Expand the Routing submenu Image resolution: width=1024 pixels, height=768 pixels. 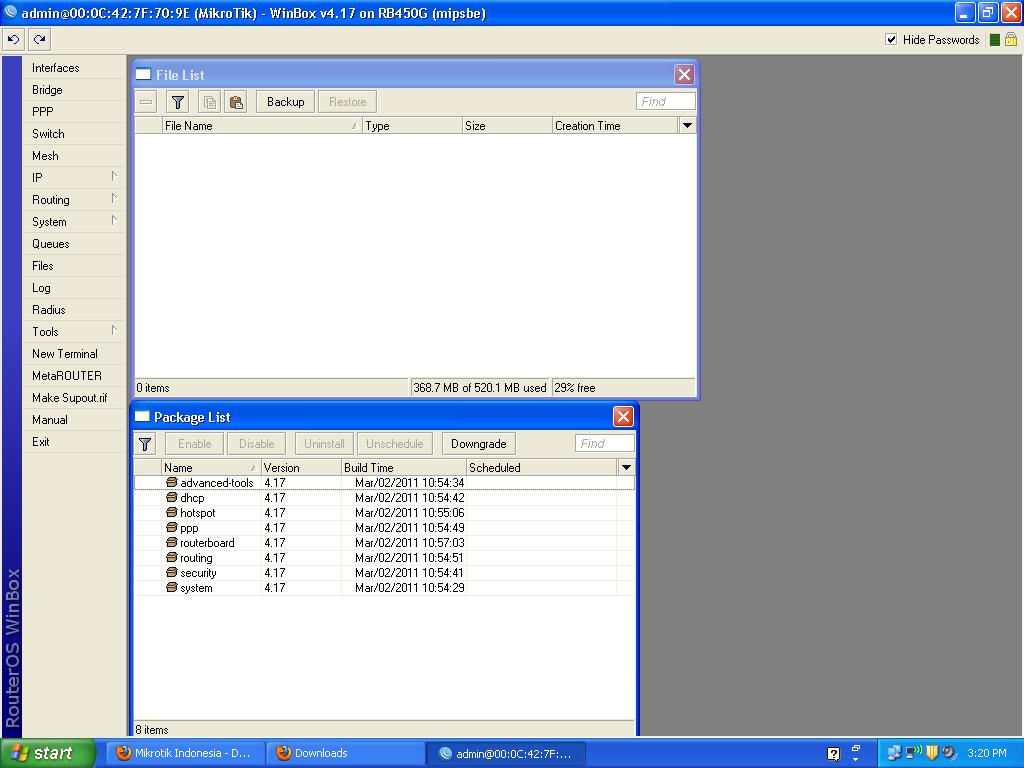click(74, 200)
